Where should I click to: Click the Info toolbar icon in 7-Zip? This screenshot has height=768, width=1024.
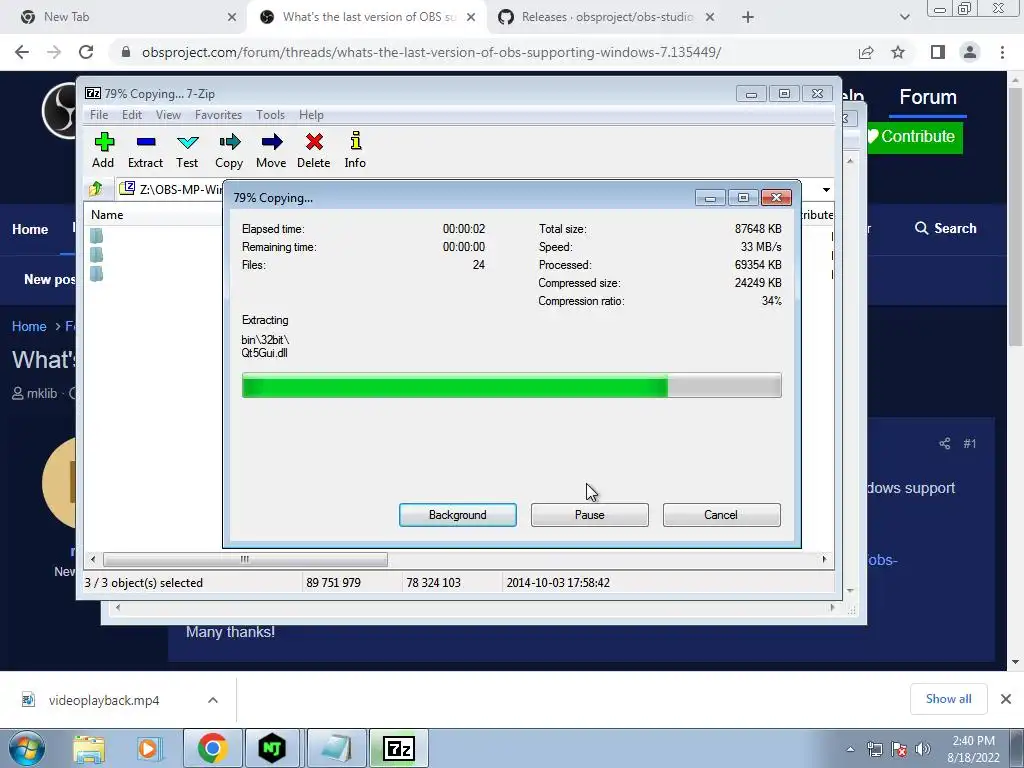[x=355, y=150]
